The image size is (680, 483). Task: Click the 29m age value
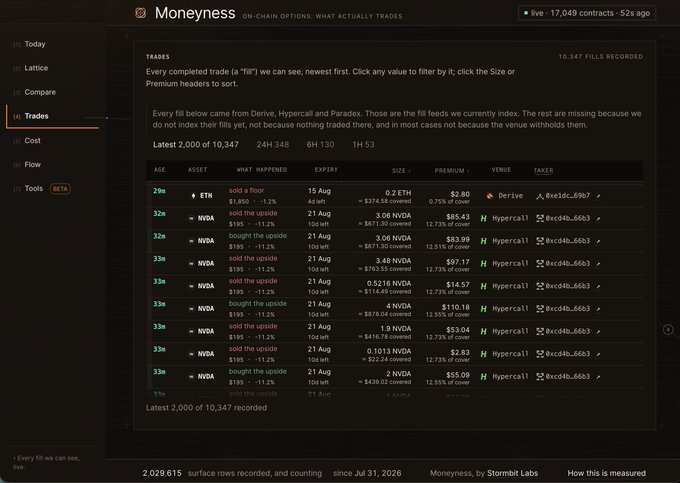159,191
